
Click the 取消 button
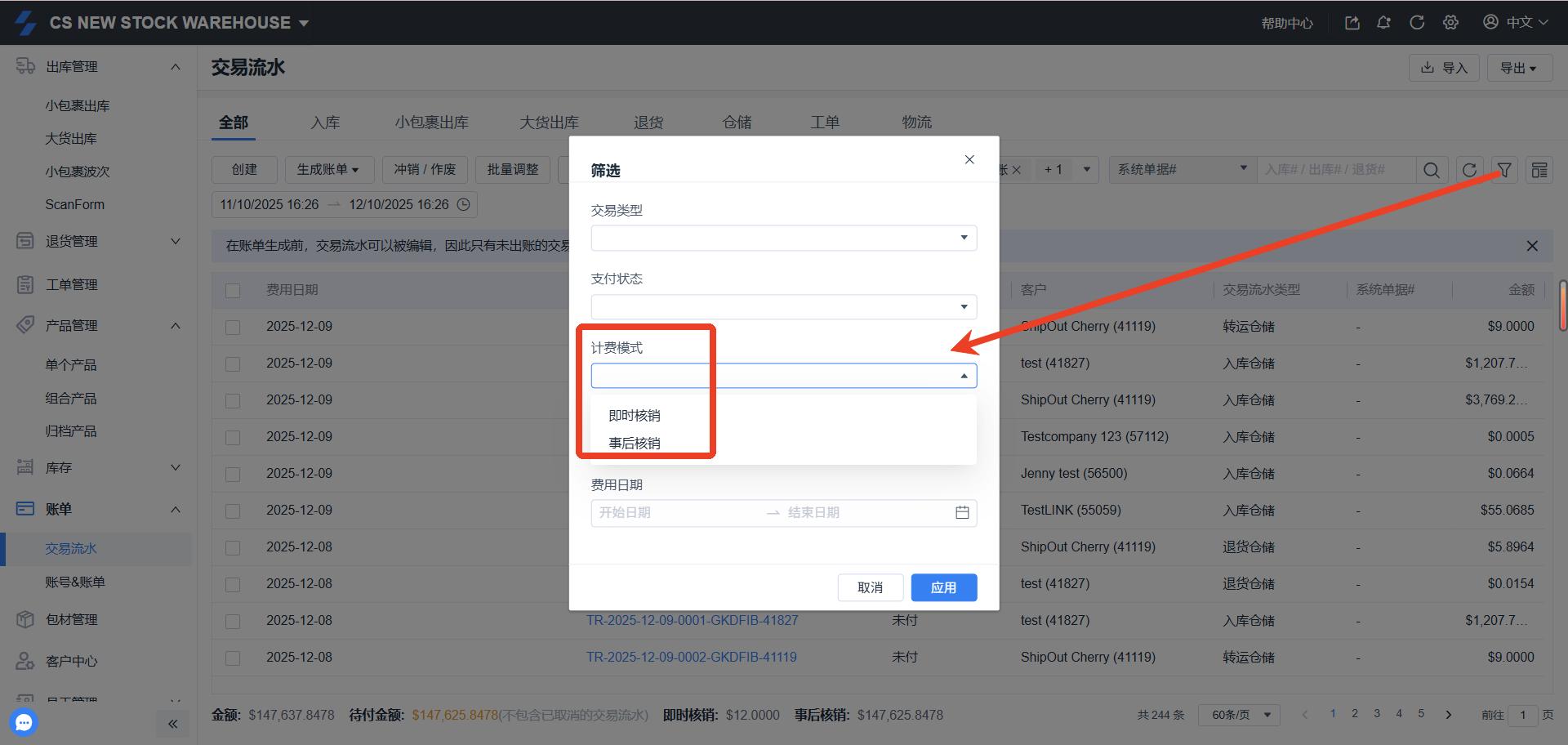pos(870,587)
